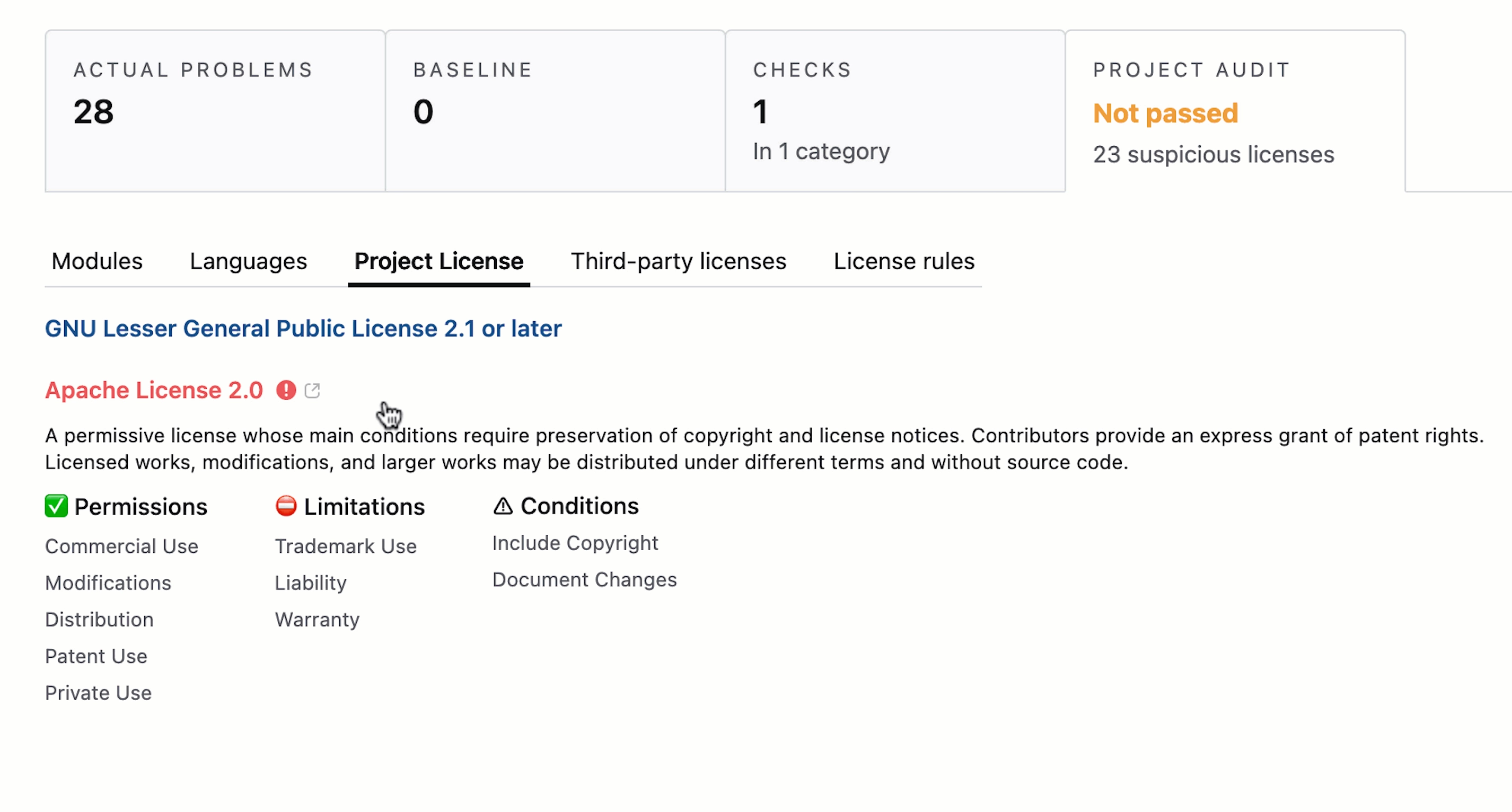Image resolution: width=1512 pixels, height=812 pixels.
Task: Toggle Include Copyright condition
Action: click(x=575, y=543)
